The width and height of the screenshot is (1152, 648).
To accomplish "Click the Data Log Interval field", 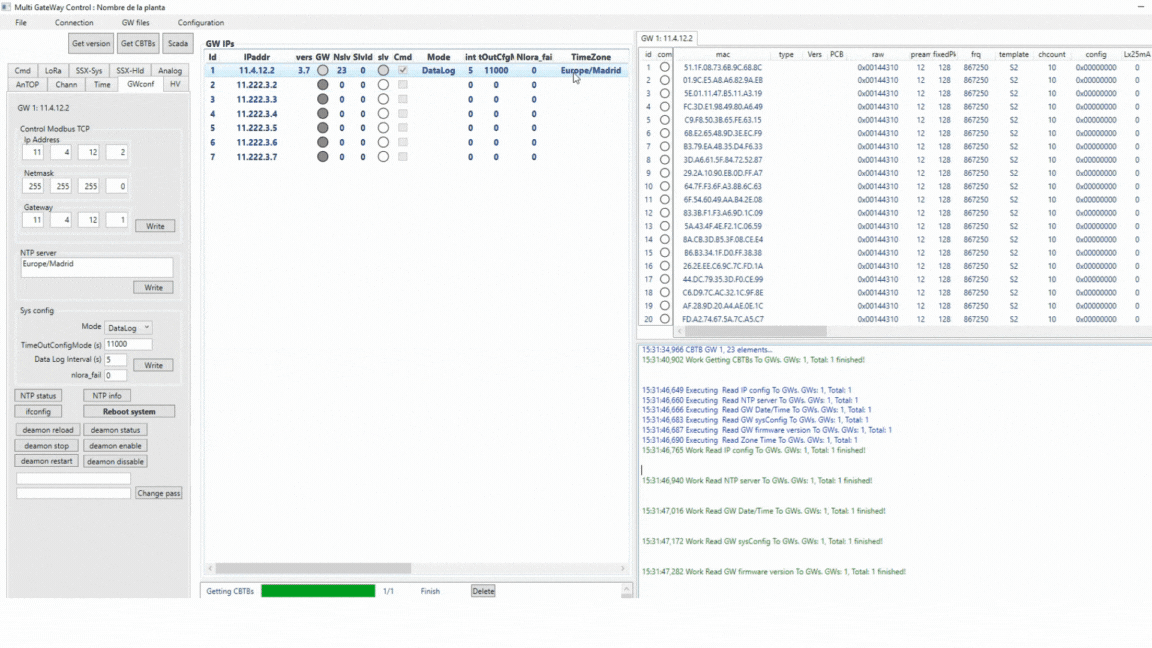I will click(115, 359).
